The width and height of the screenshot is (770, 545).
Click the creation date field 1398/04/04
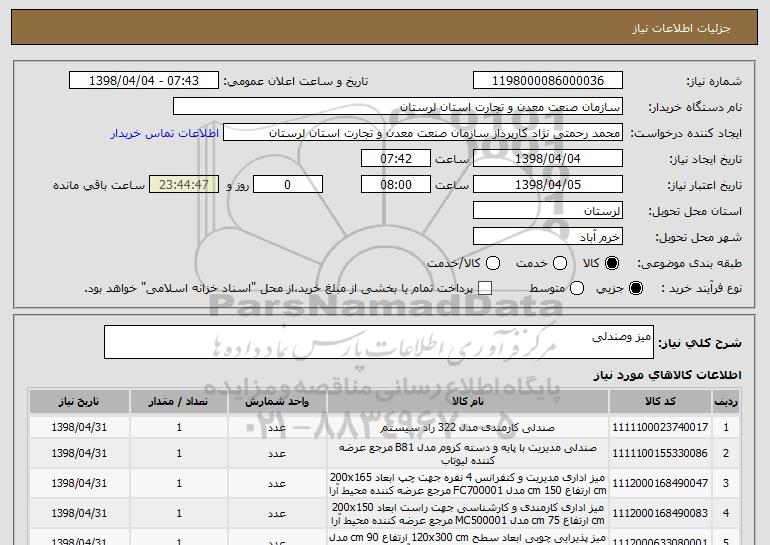548,159
